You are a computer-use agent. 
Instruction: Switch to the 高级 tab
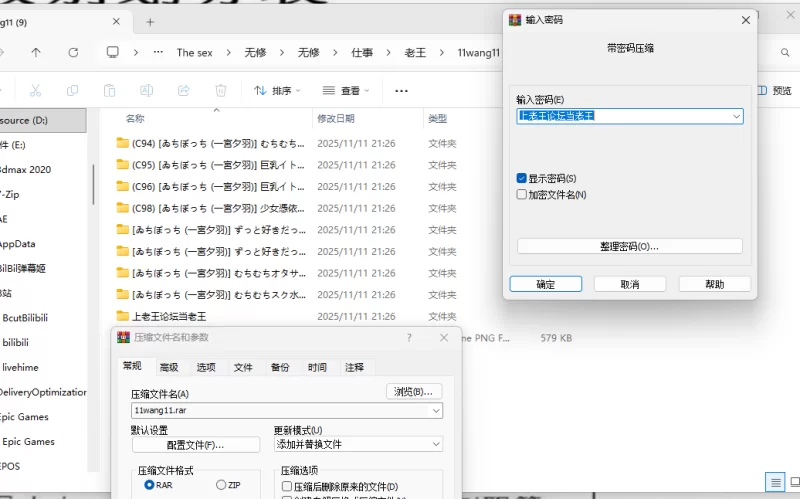(x=168, y=367)
